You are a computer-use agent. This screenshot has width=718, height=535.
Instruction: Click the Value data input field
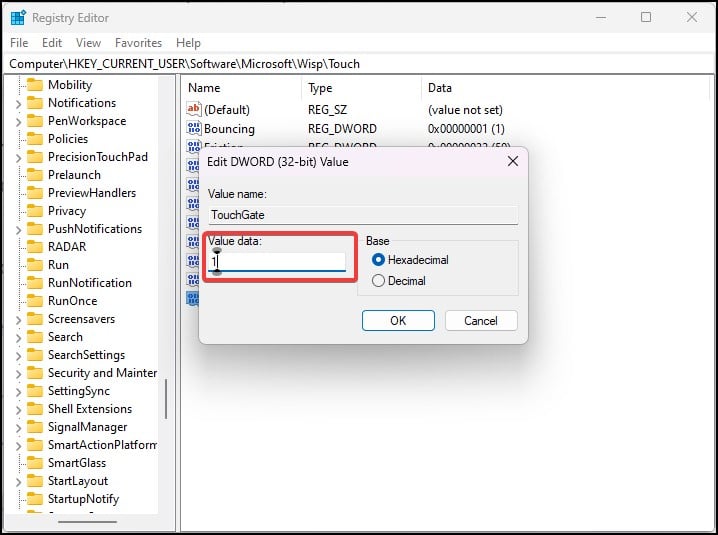click(x=277, y=262)
